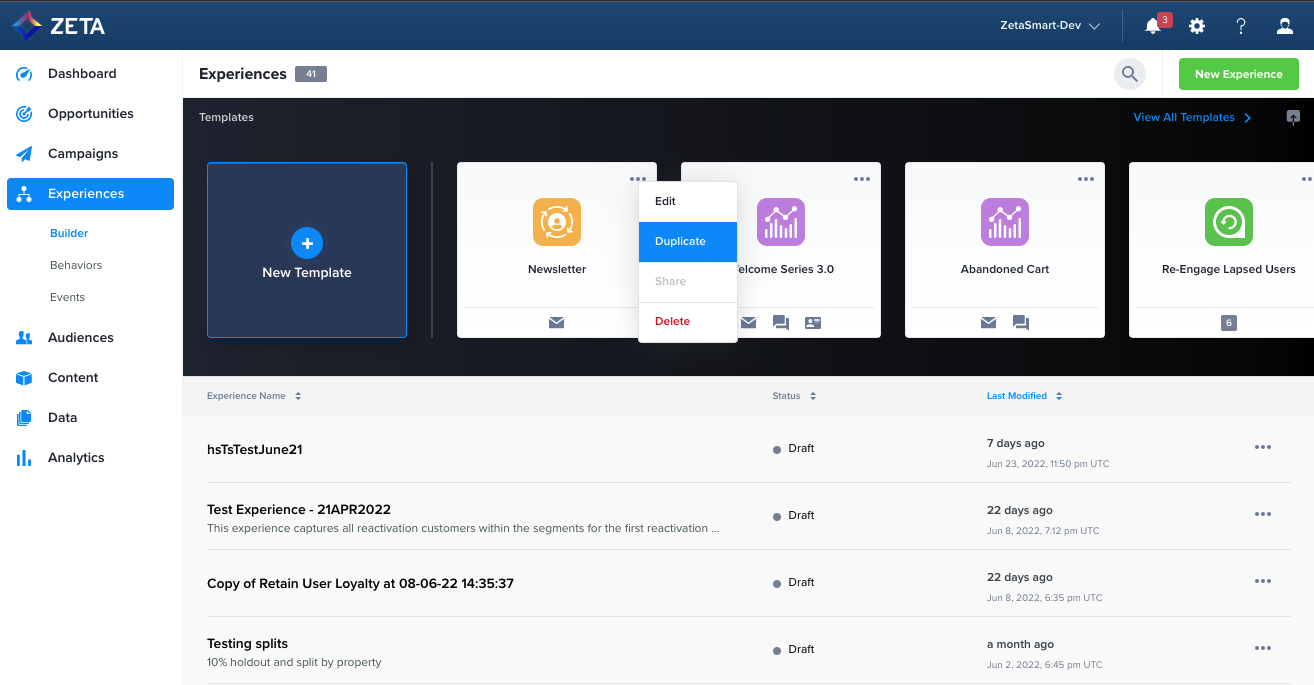Click the help question mark icon
Screen dimensions: 1314x685
coord(1241,26)
